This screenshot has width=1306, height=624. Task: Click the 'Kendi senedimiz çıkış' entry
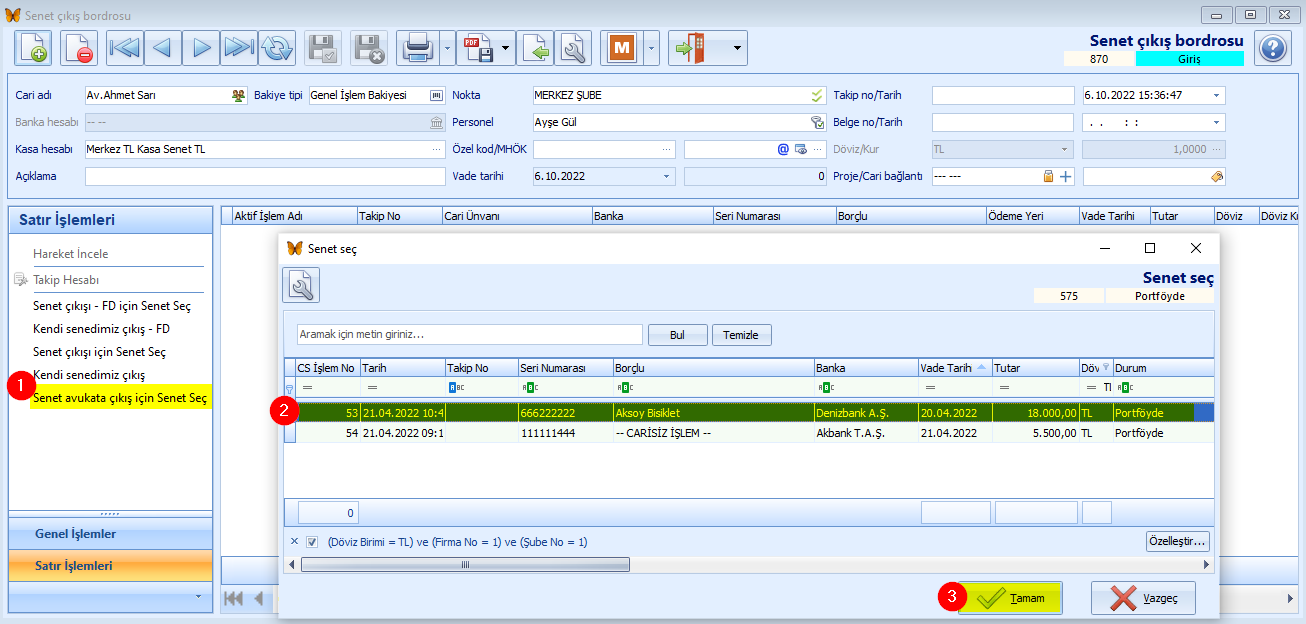click(89, 375)
